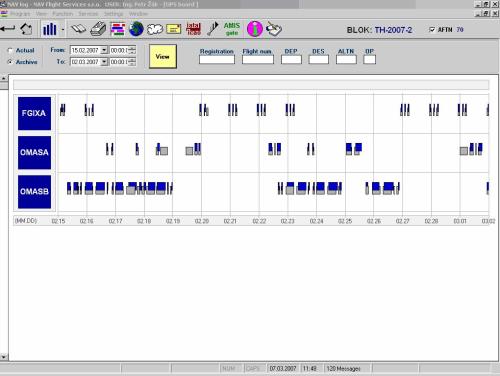Select the OMASA aircraft row label
This screenshot has height=376, width=500.
[x=34, y=152]
